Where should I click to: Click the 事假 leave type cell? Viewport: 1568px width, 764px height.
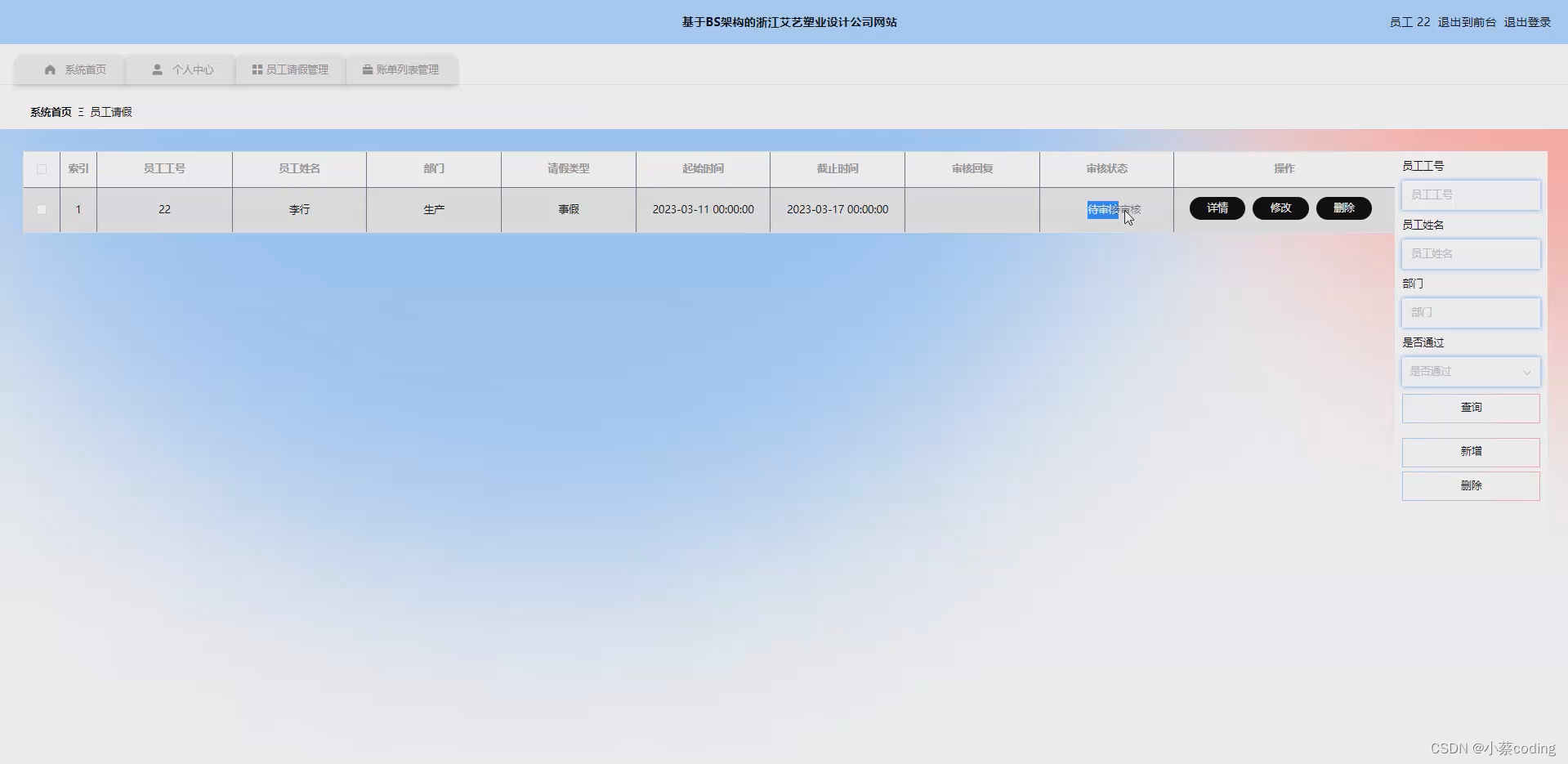tap(569, 210)
